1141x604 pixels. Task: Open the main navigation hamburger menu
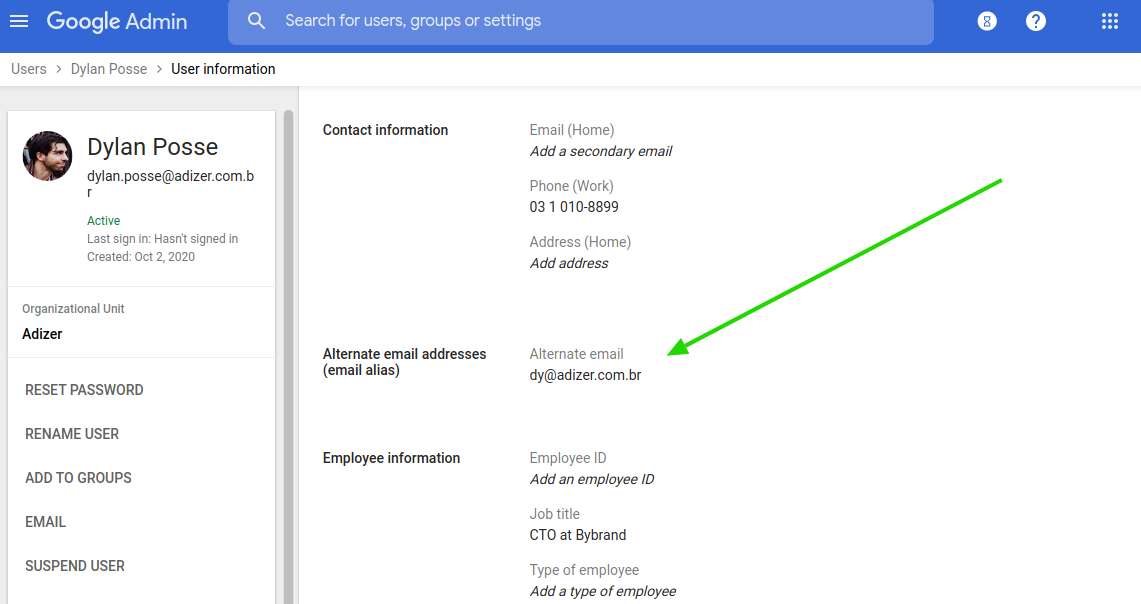[19, 21]
